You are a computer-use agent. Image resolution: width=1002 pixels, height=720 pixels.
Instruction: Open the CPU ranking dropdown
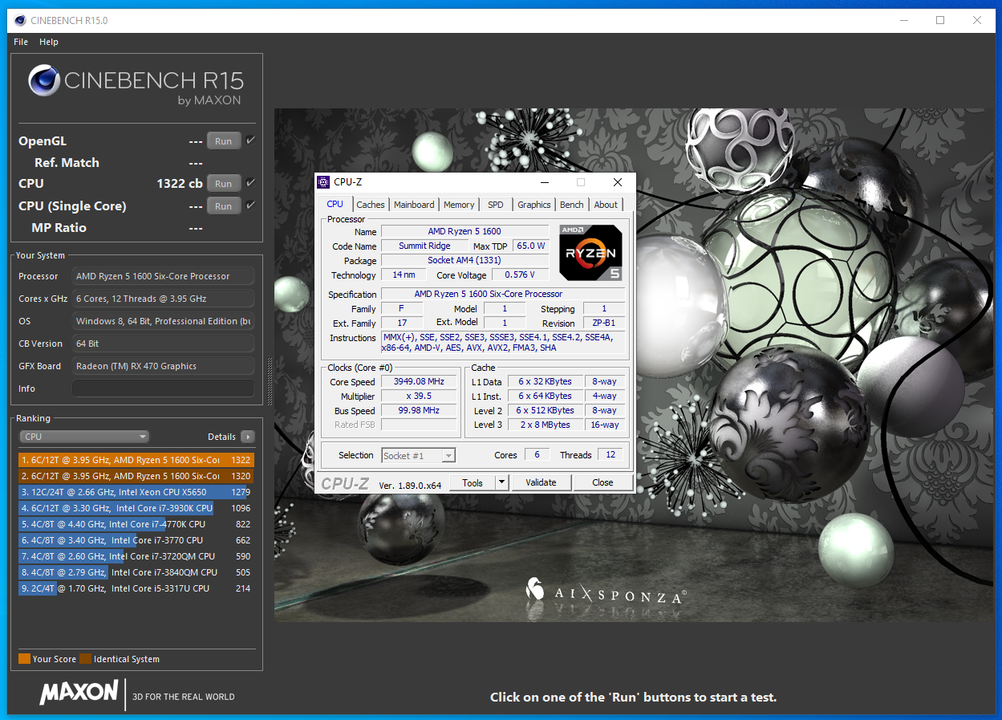[x=84, y=436]
